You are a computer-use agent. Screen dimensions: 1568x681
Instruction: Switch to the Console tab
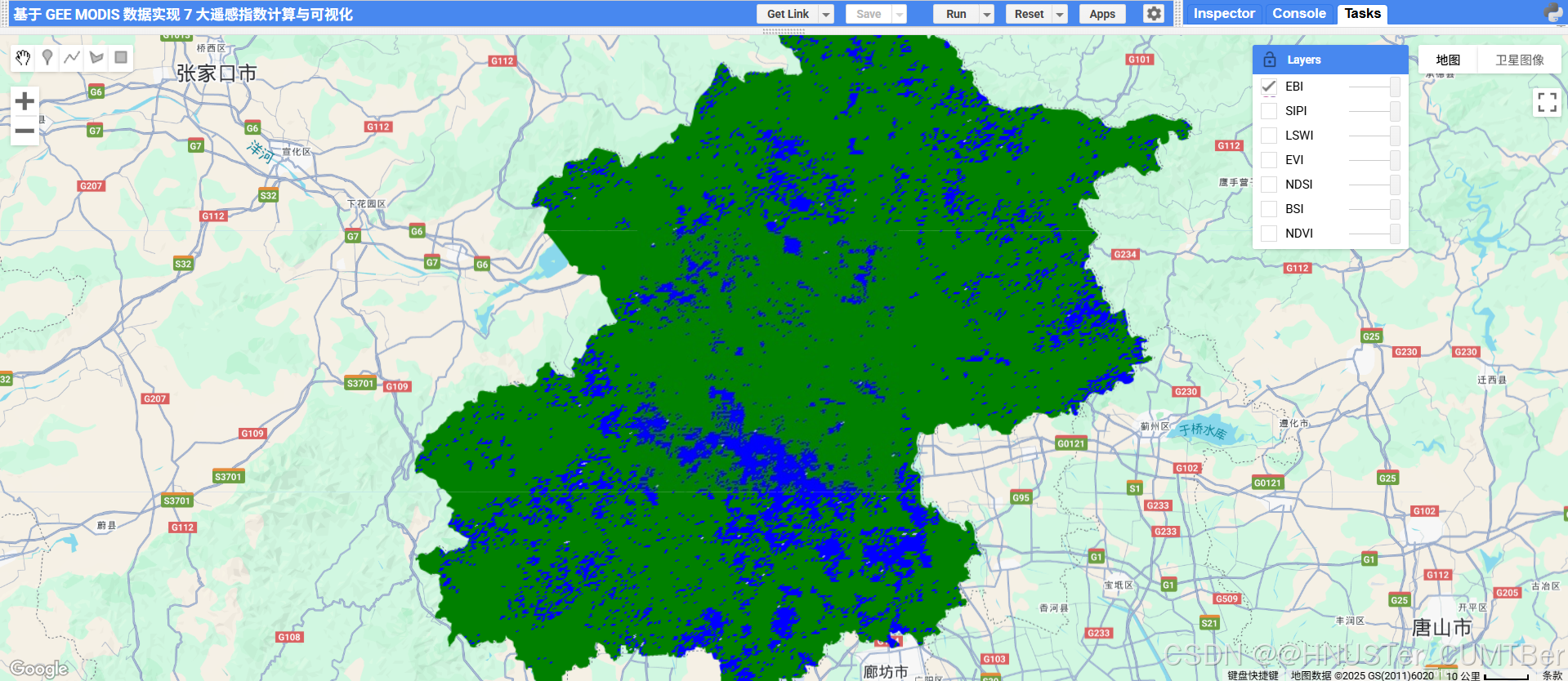click(x=1299, y=13)
